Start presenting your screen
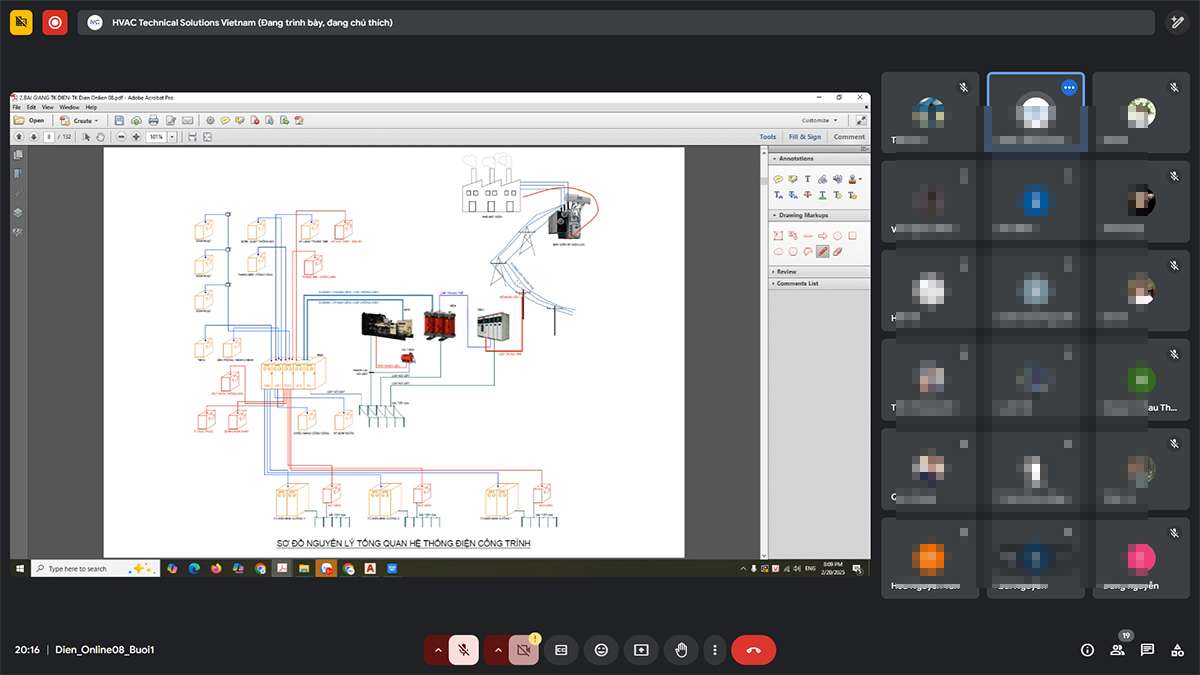This screenshot has width=1200, height=675. coord(641,650)
